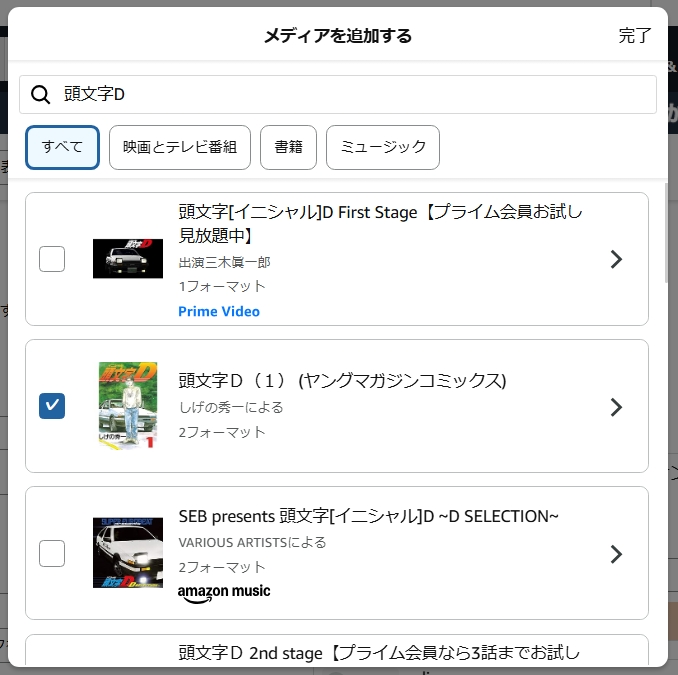Click the search field containing 頭文字D
678x675 pixels.
pyautogui.click(x=338, y=94)
